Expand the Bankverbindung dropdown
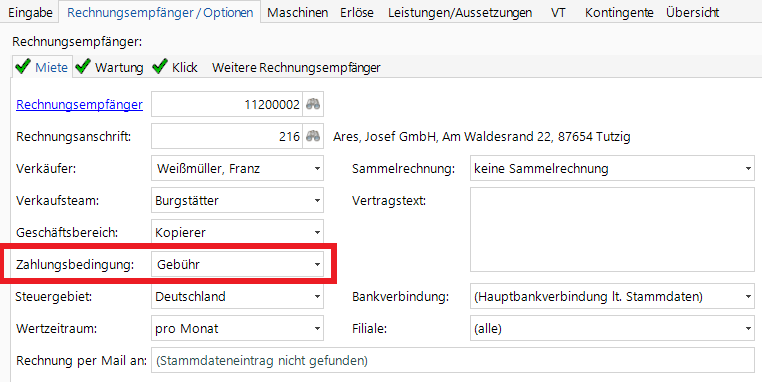Screen dimensions: 762x382 pos(612,296)
